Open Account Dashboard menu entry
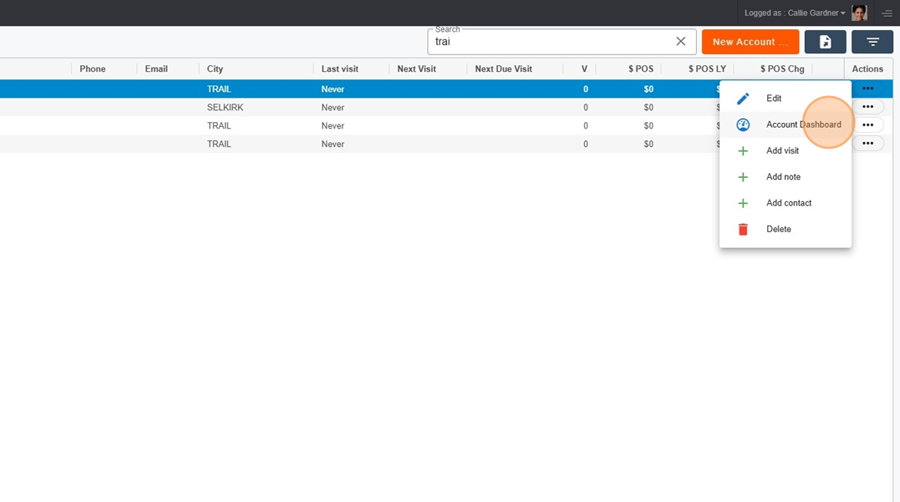Viewport: 900px width, 502px height. [x=785, y=124]
